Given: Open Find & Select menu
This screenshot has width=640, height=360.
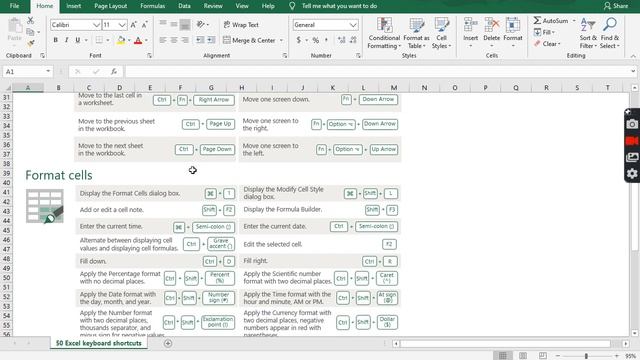Looking at the screenshot, I should (x=610, y=33).
